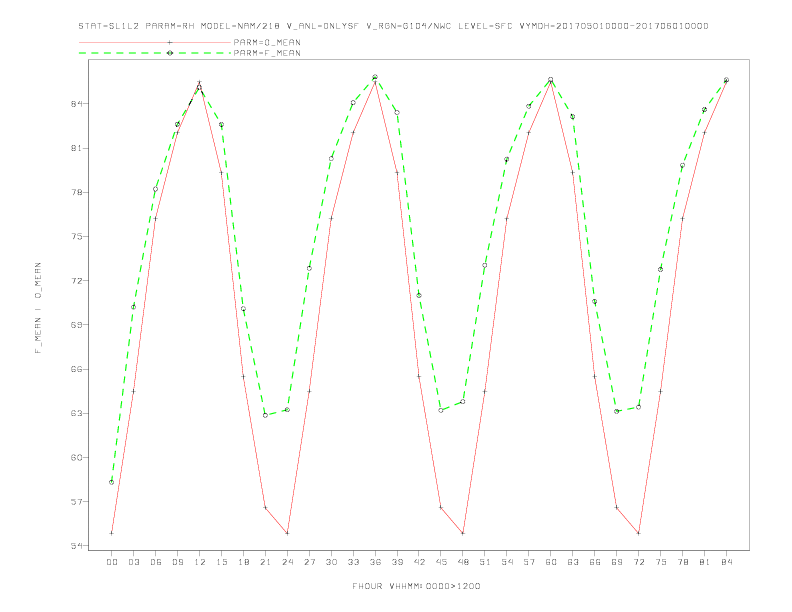Screen dimensions: 792x612
Task: Click x-axis tick label 03
Action: [x=134, y=562]
